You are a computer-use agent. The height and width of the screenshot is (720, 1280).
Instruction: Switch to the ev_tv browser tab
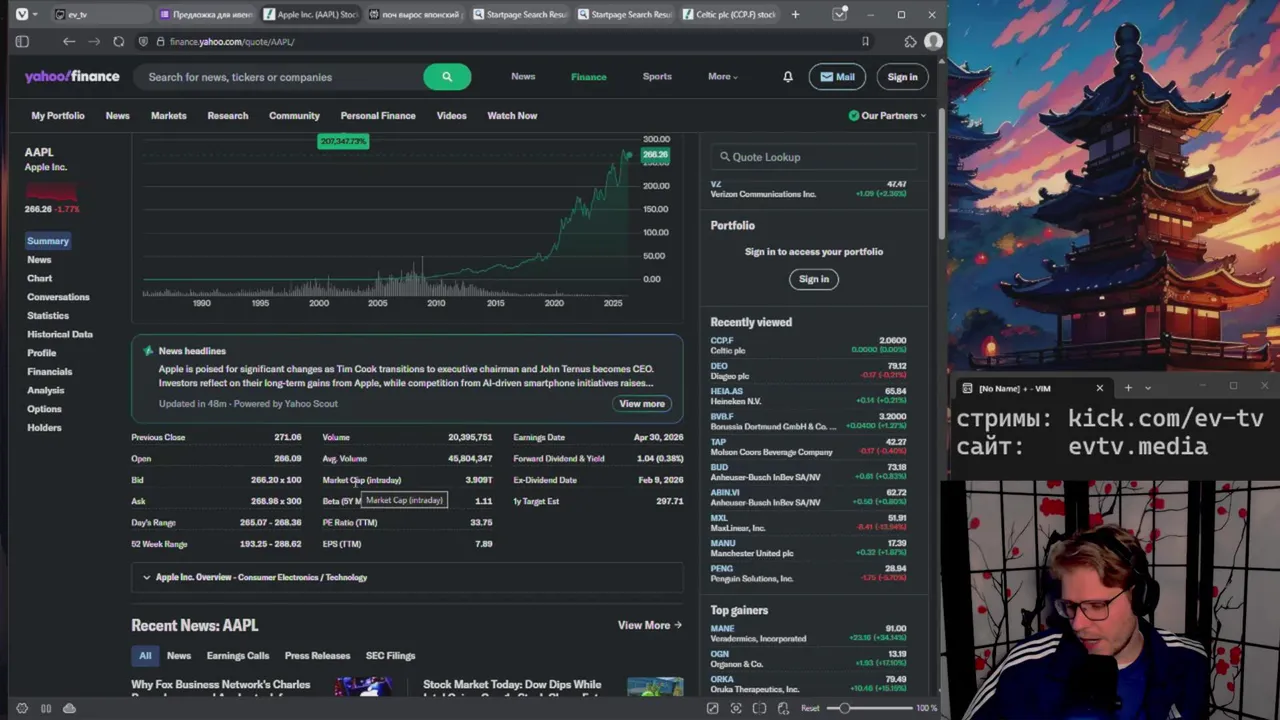[x=100, y=14]
